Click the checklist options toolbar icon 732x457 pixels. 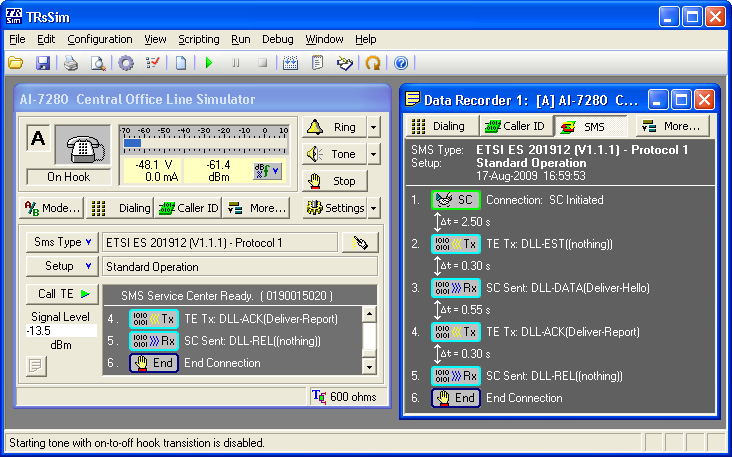(x=153, y=63)
